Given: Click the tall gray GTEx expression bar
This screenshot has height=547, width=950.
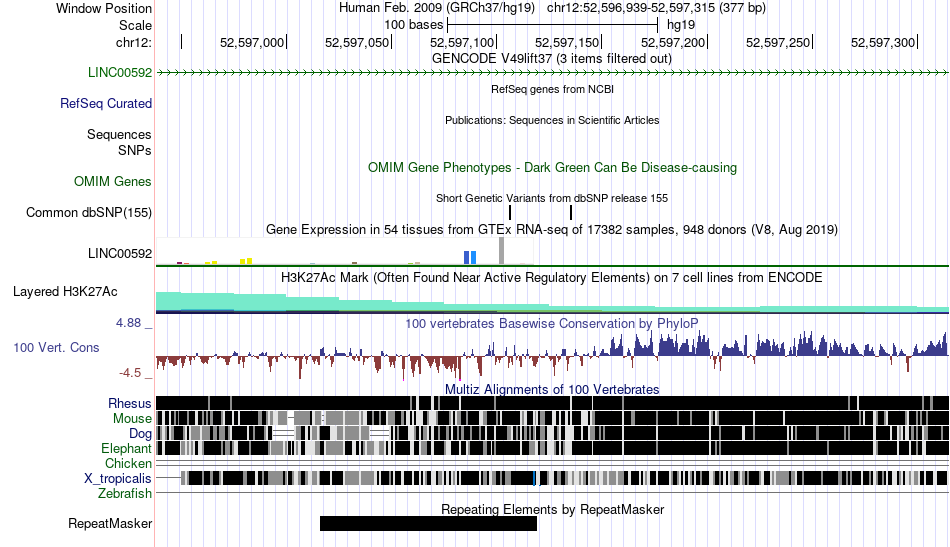Looking at the screenshot, I should (501, 251).
